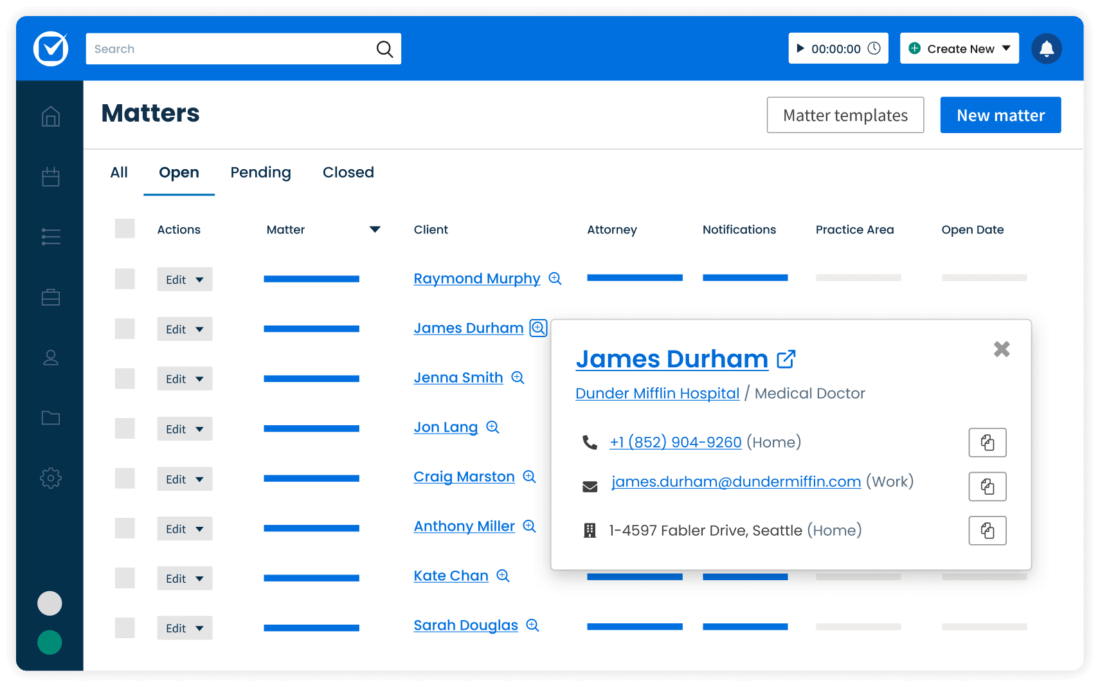Open the settings gear icon in the sidebar

point(50,478)
